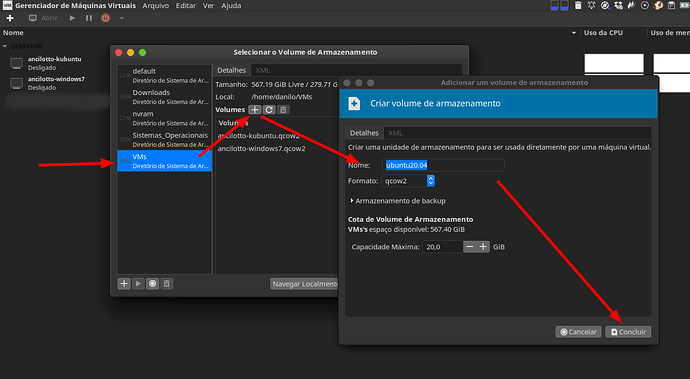Open the Ajuda menu

tap(231, 6)
